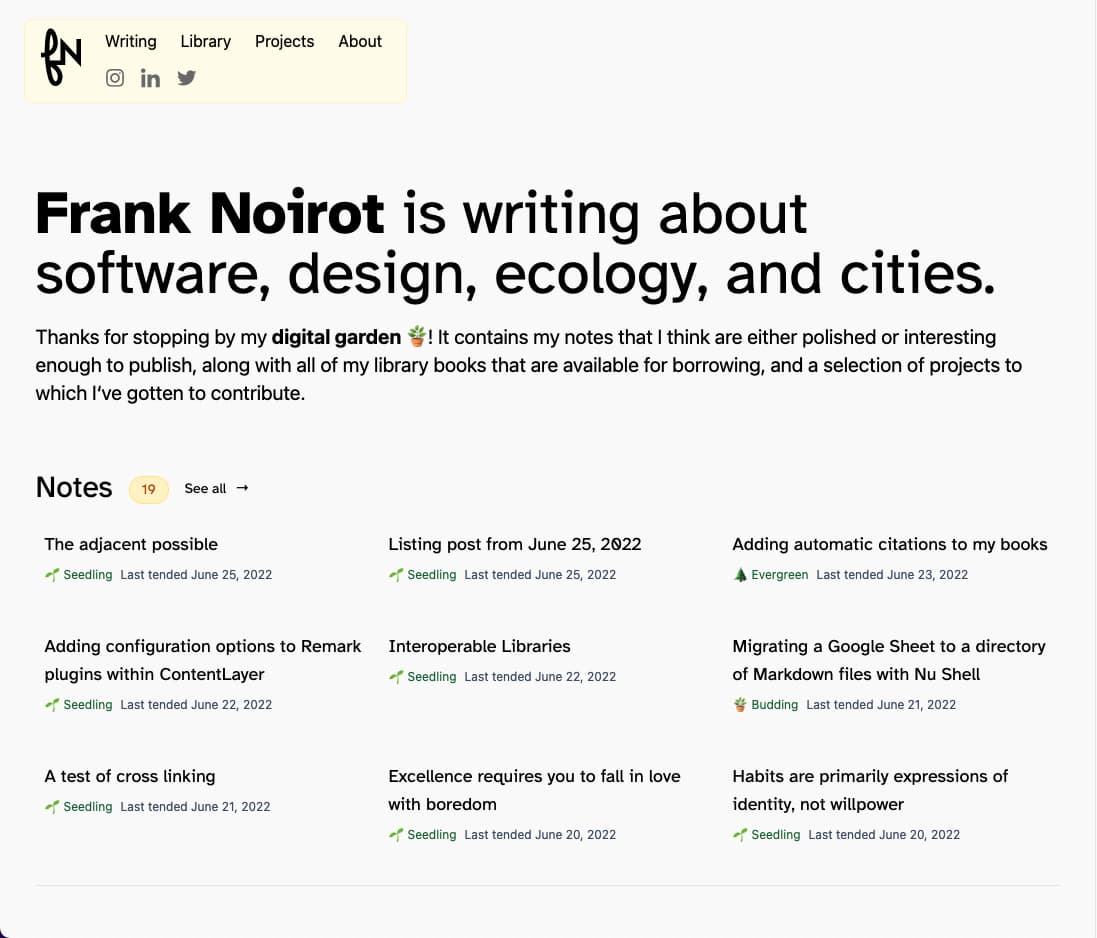Open the LinkedIn icon link
Viewport: 1097px width, 938px height.
pyautogui.click(x=150, y=78)
